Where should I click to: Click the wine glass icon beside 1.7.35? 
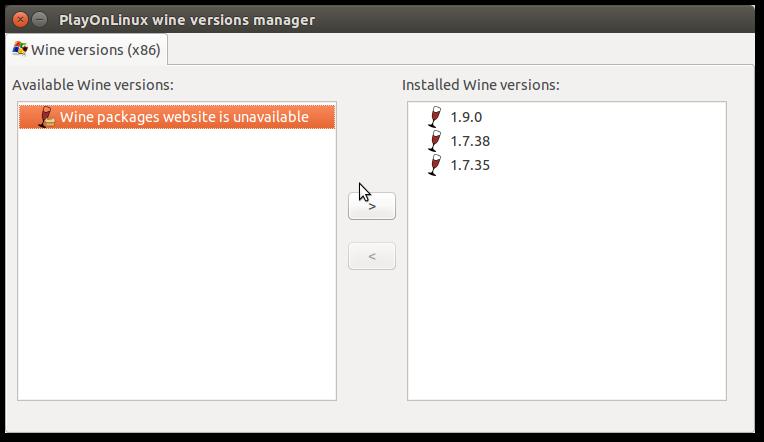[434, 165]
